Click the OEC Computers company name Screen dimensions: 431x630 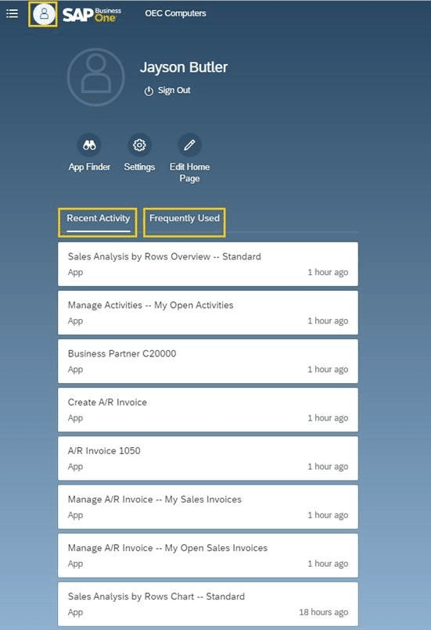pos(176,13)
